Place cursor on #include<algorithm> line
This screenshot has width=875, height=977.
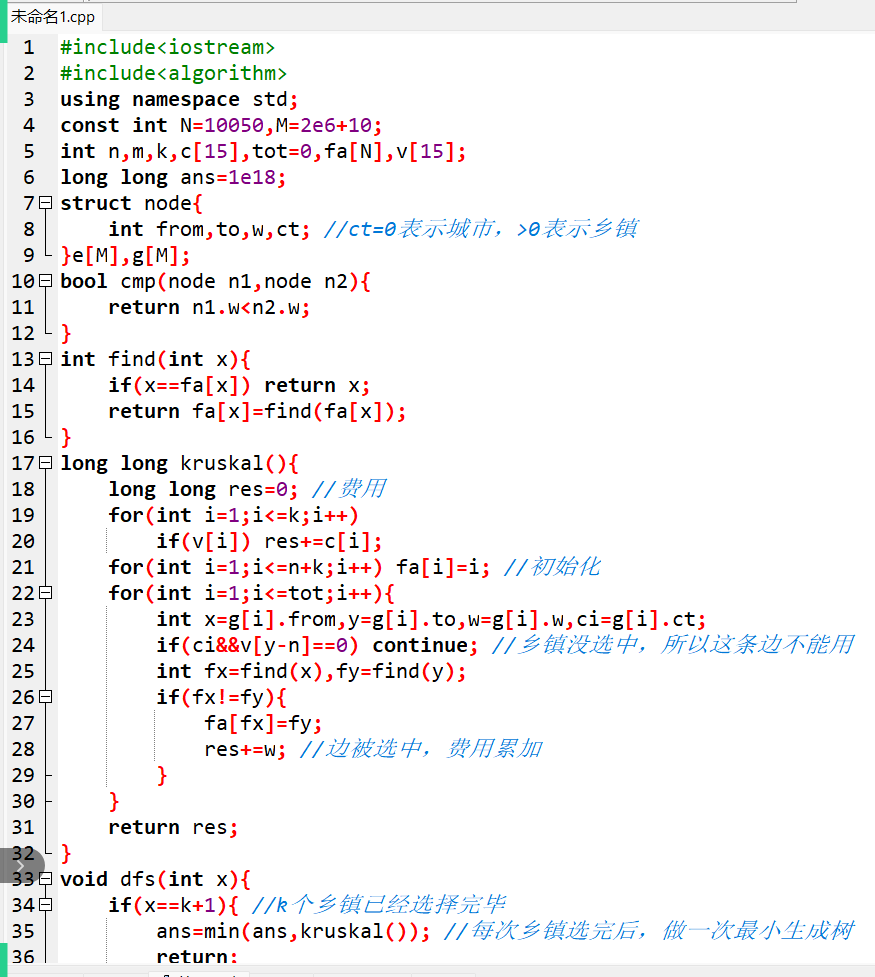coord(173,73)
